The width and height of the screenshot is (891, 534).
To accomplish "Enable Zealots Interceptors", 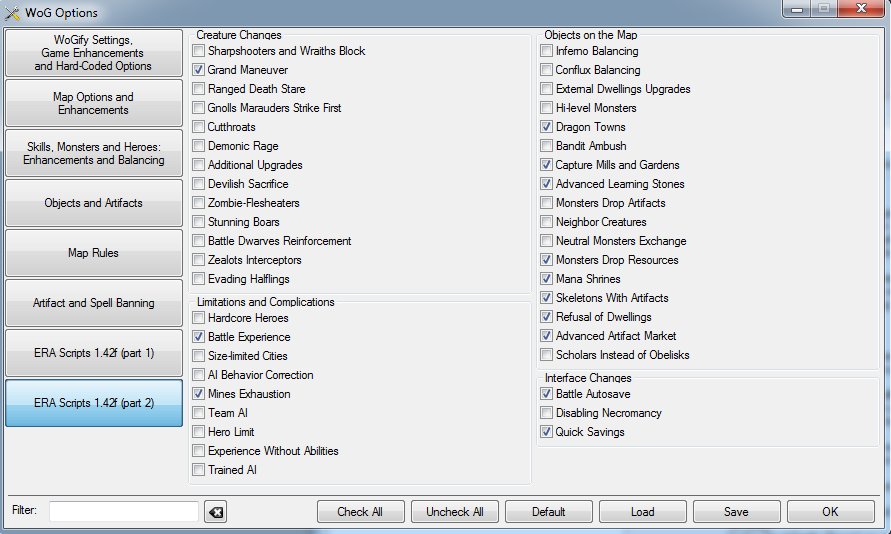I will point(198,260).
